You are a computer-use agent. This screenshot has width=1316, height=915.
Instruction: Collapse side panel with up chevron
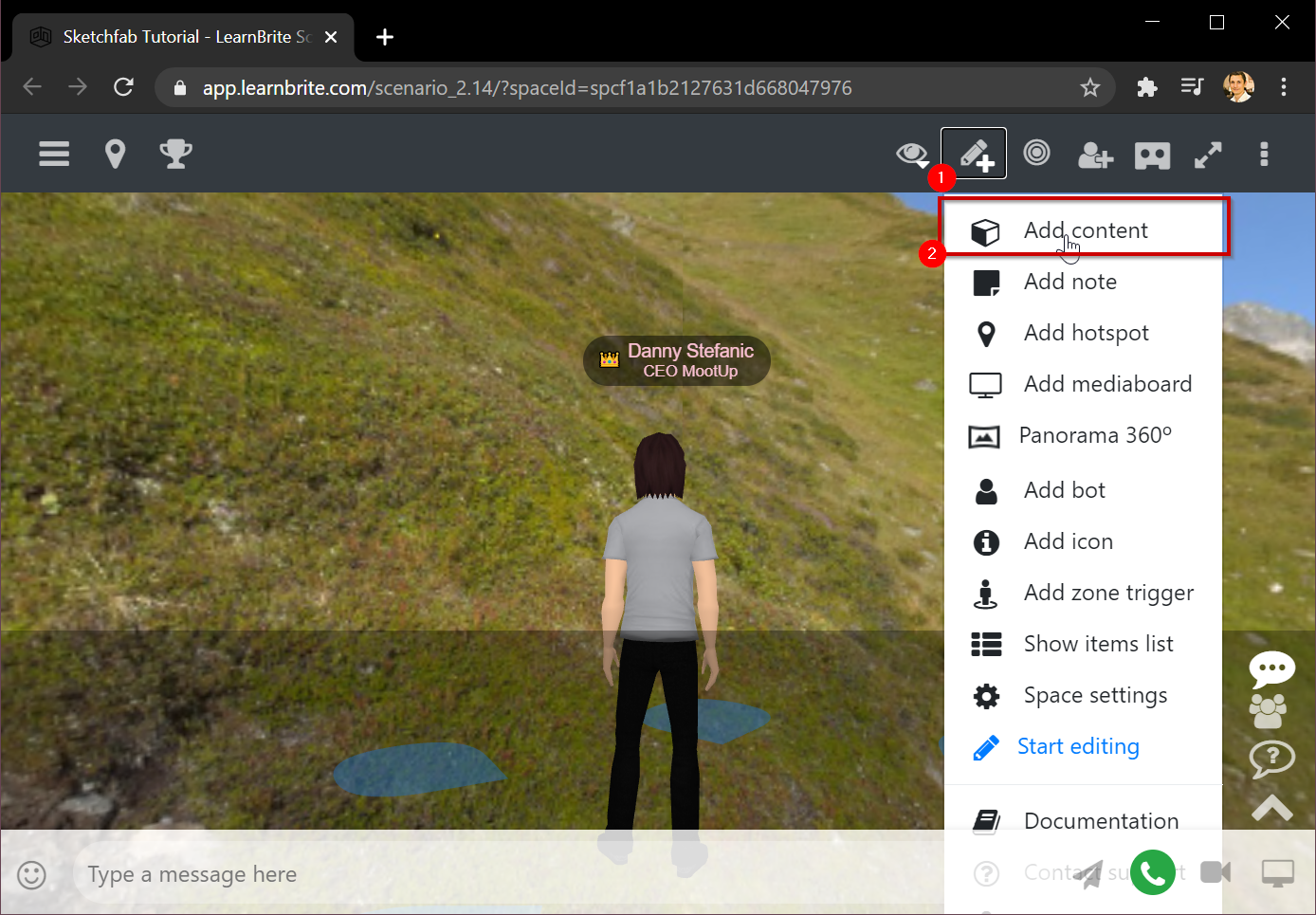1271,808
